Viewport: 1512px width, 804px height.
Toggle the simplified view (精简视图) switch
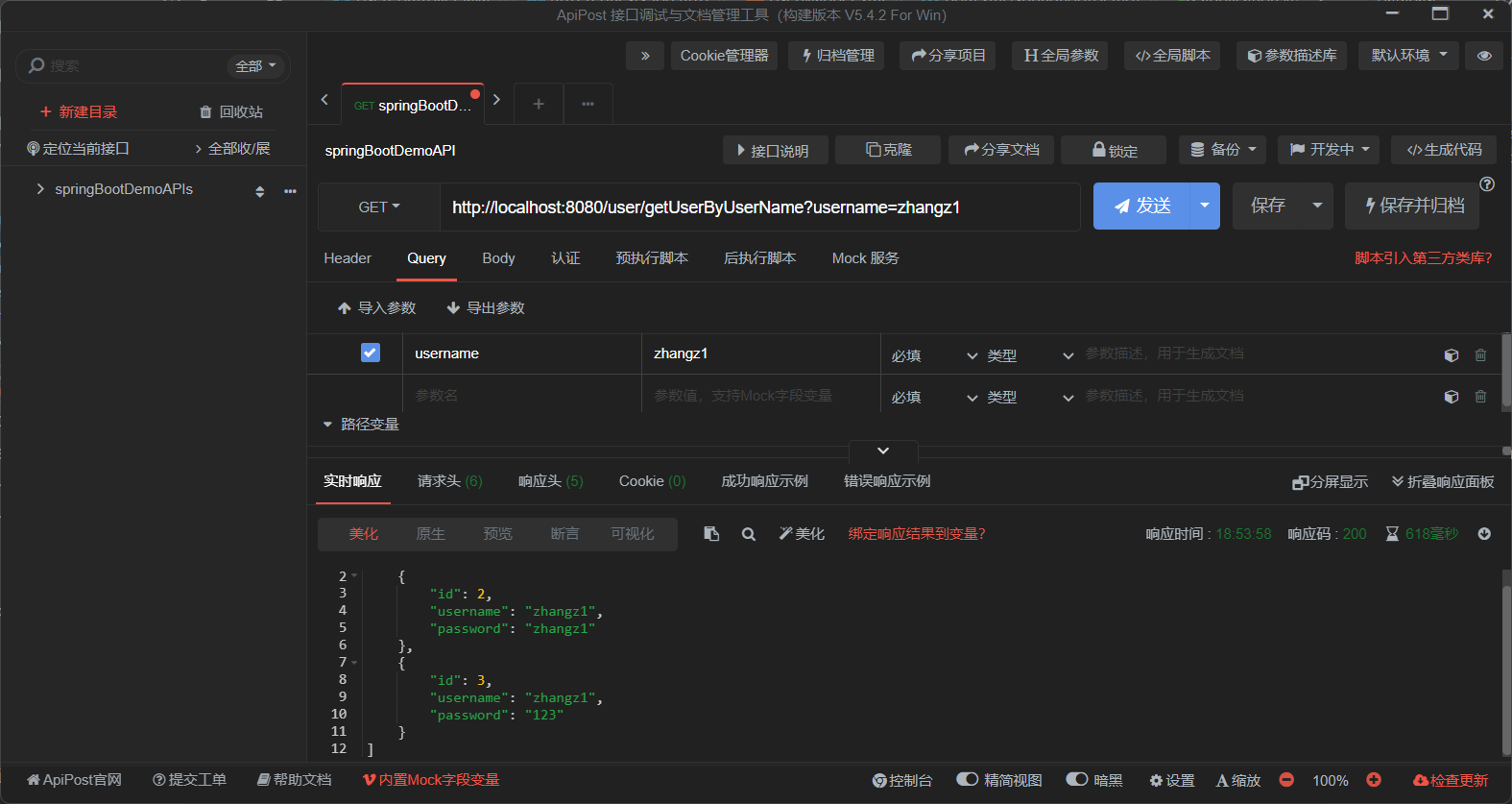[968, 779]
